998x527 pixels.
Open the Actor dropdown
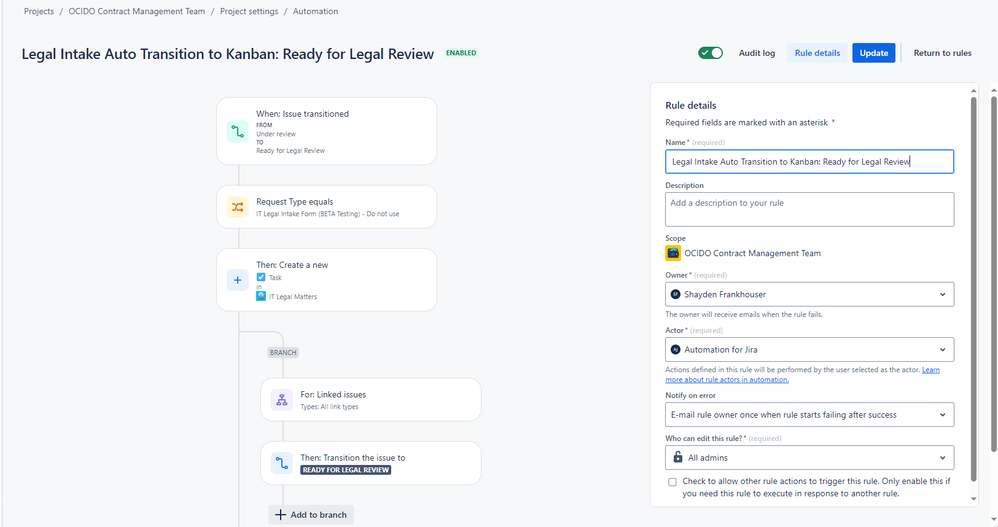click(810, 349)
